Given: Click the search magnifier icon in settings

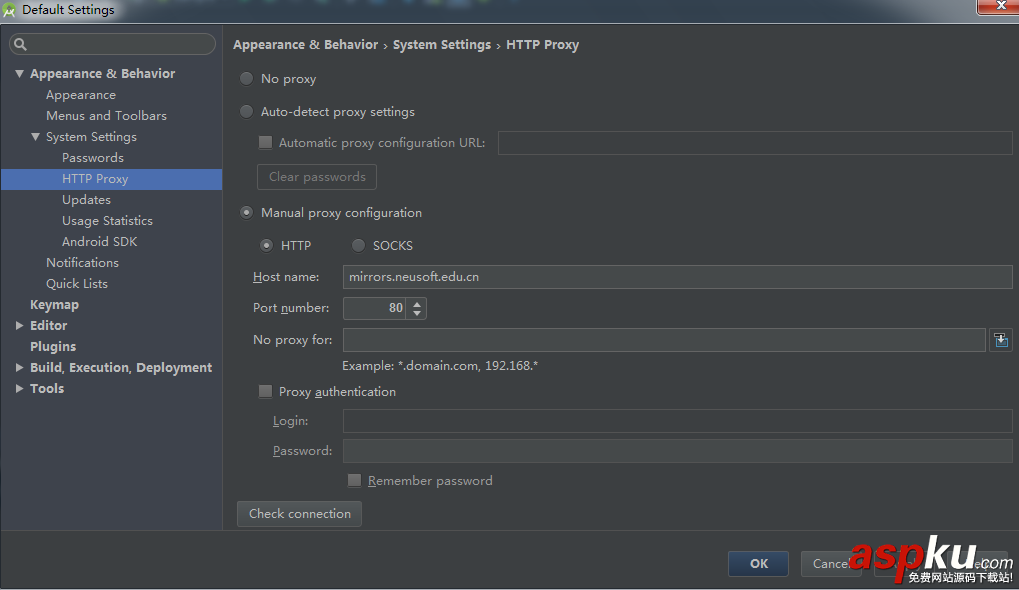Looking at the screenshot, I should [20, 44].
